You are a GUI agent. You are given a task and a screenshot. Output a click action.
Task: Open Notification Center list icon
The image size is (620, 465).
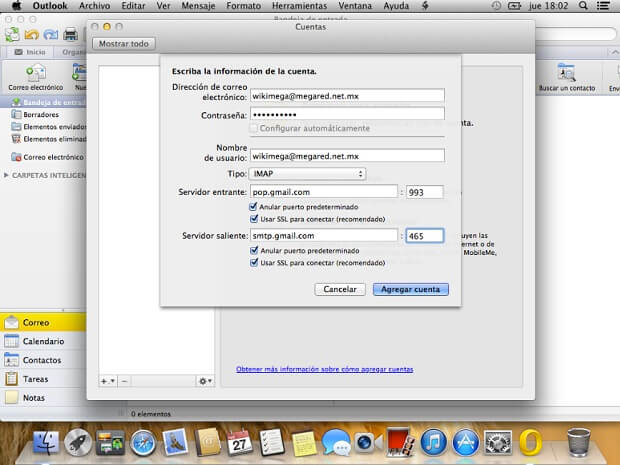pos(603,6)
